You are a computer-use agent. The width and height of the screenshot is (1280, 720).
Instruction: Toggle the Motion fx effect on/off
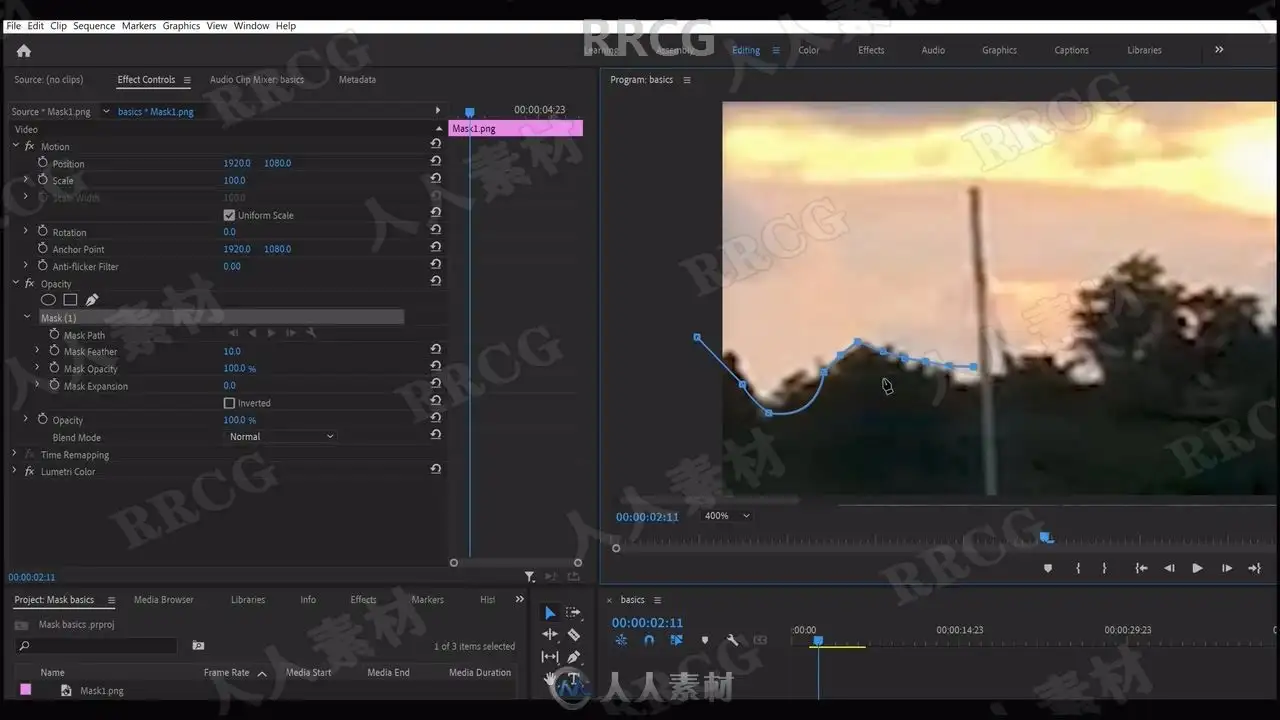pyautogui.click(x=30, y=146)
